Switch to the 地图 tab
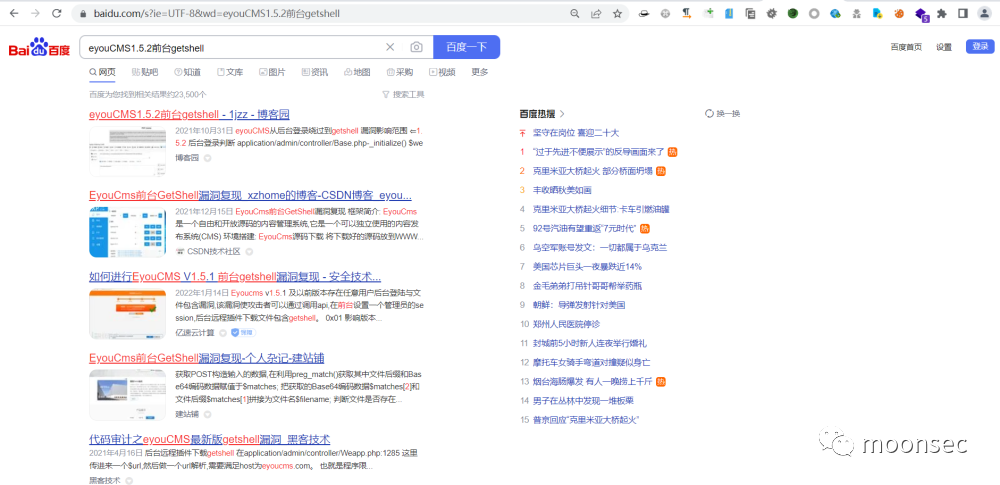1000x485 pixels. [x=357, y=72]
